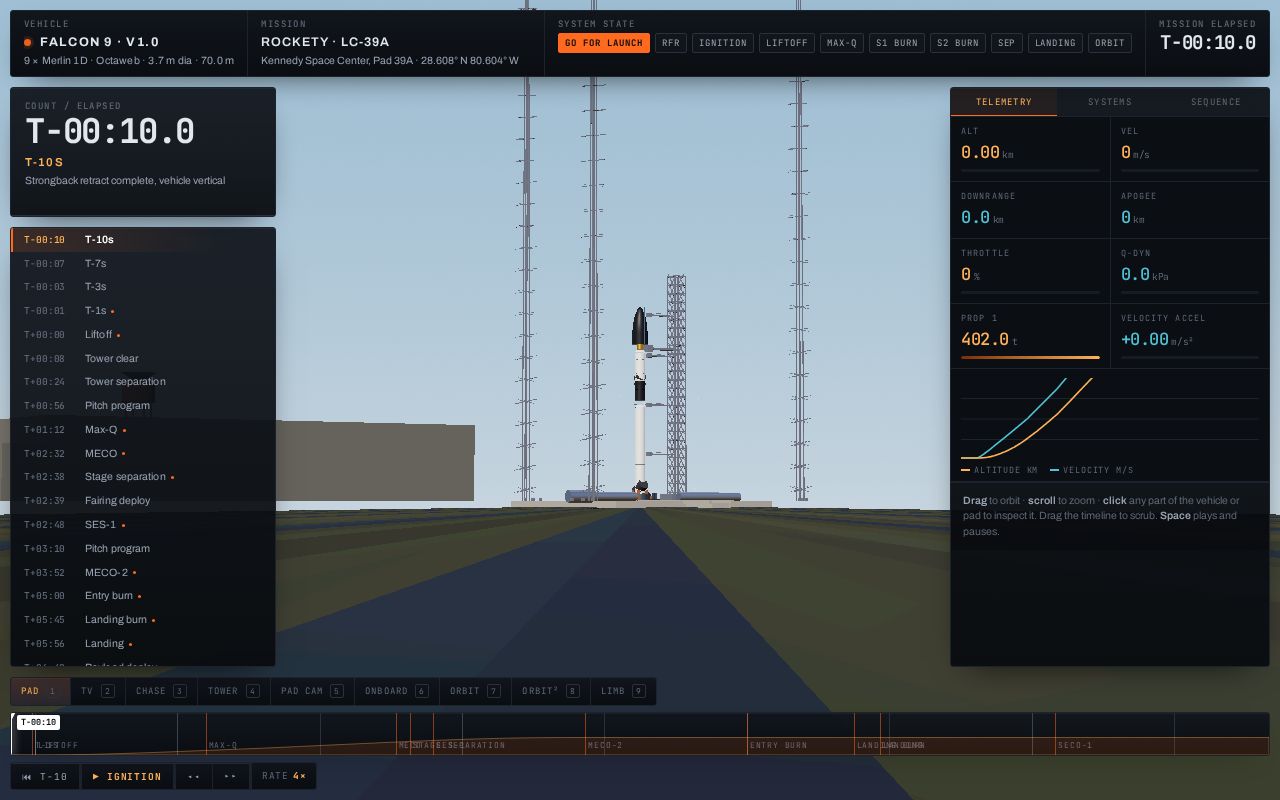Click the GO FOR LAUNCH state chip

pyautogui.click(x=604, y=43)
